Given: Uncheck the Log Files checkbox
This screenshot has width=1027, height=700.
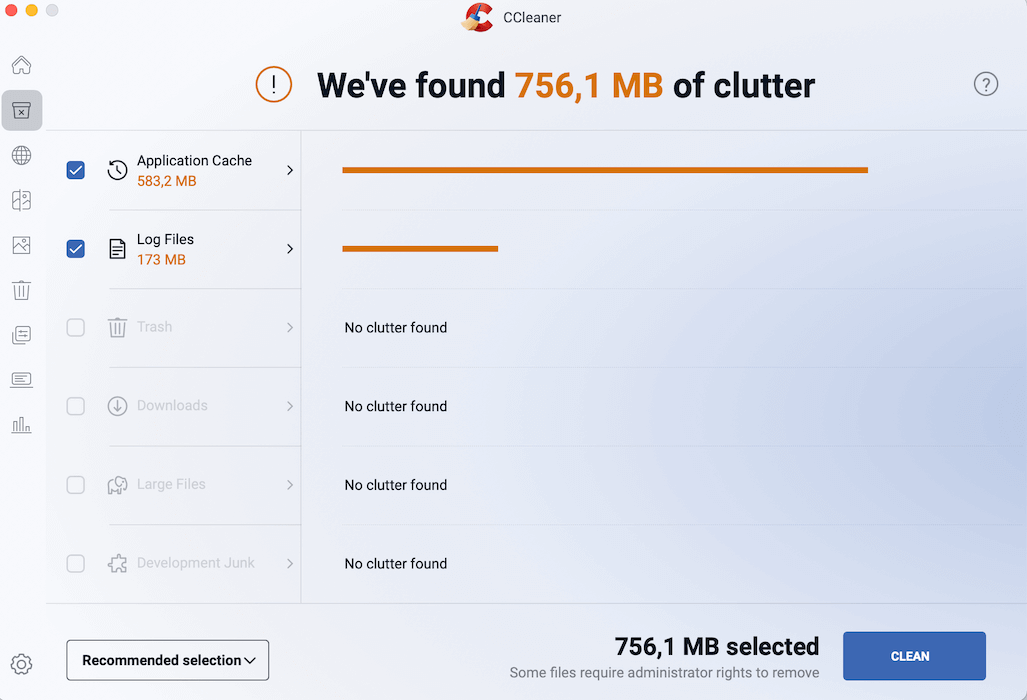Looking at the screenshot, I should coord(75,248).
